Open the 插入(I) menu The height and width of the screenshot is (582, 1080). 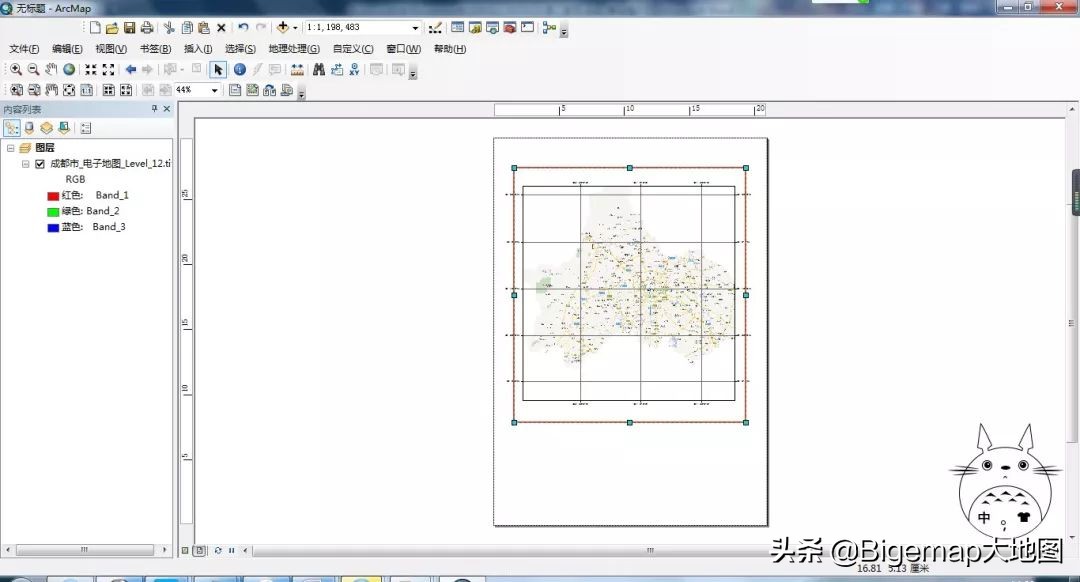pyautogui.click(x=197, y=49)
